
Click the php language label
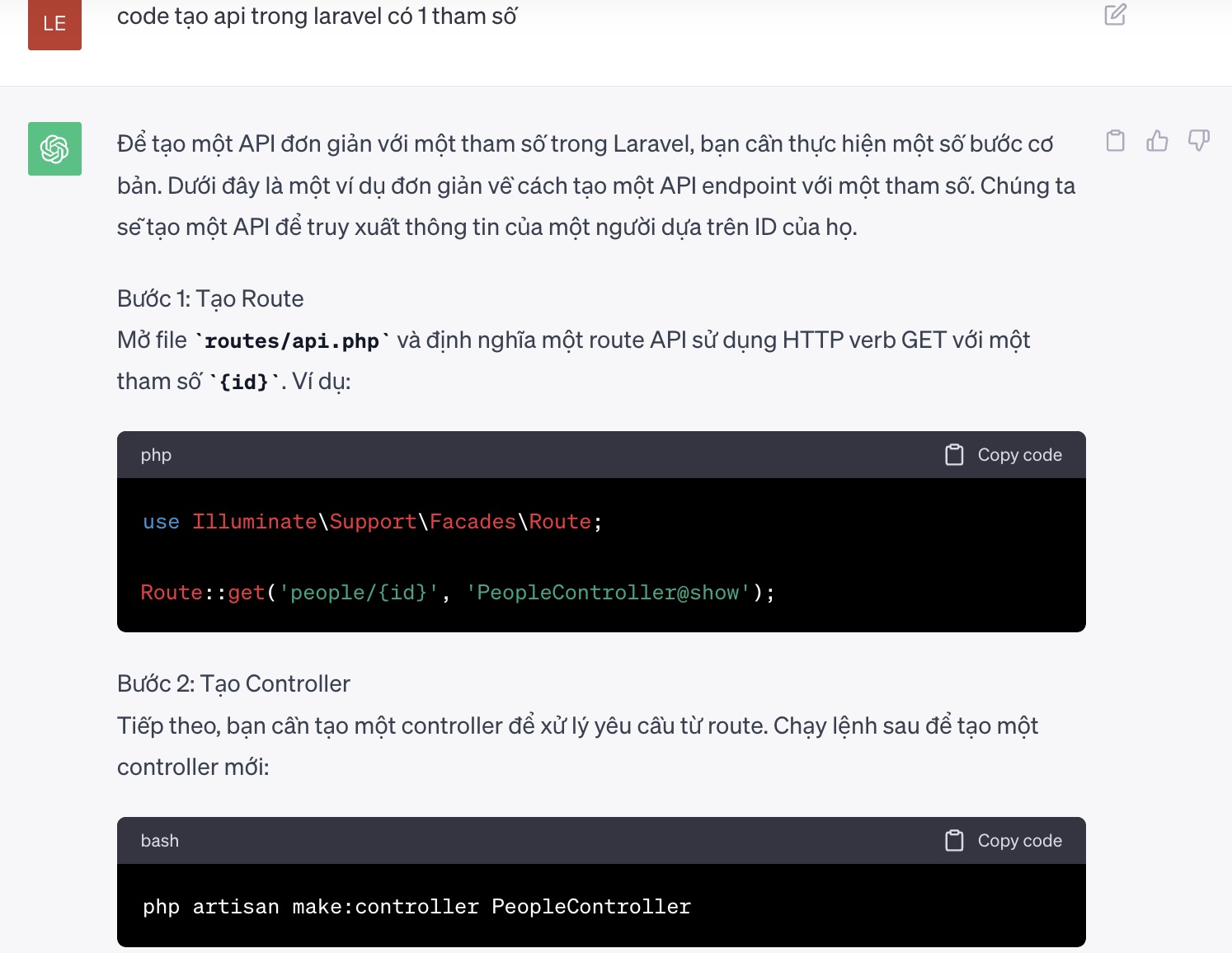[156, 455]
